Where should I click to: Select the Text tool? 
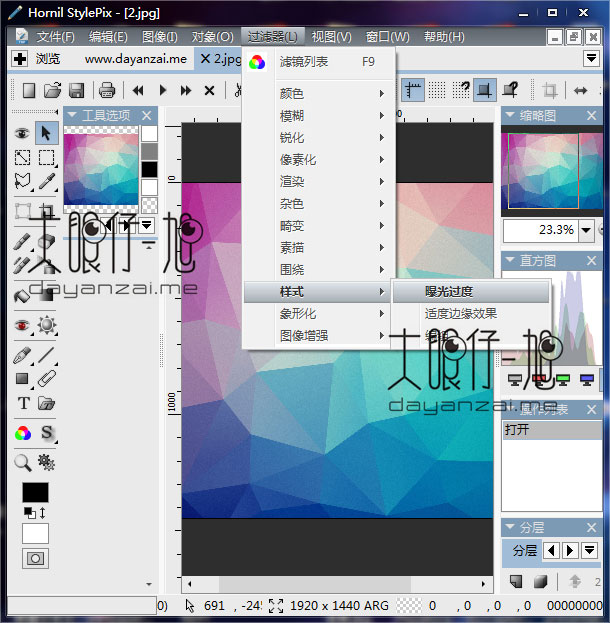click(23, 403)
